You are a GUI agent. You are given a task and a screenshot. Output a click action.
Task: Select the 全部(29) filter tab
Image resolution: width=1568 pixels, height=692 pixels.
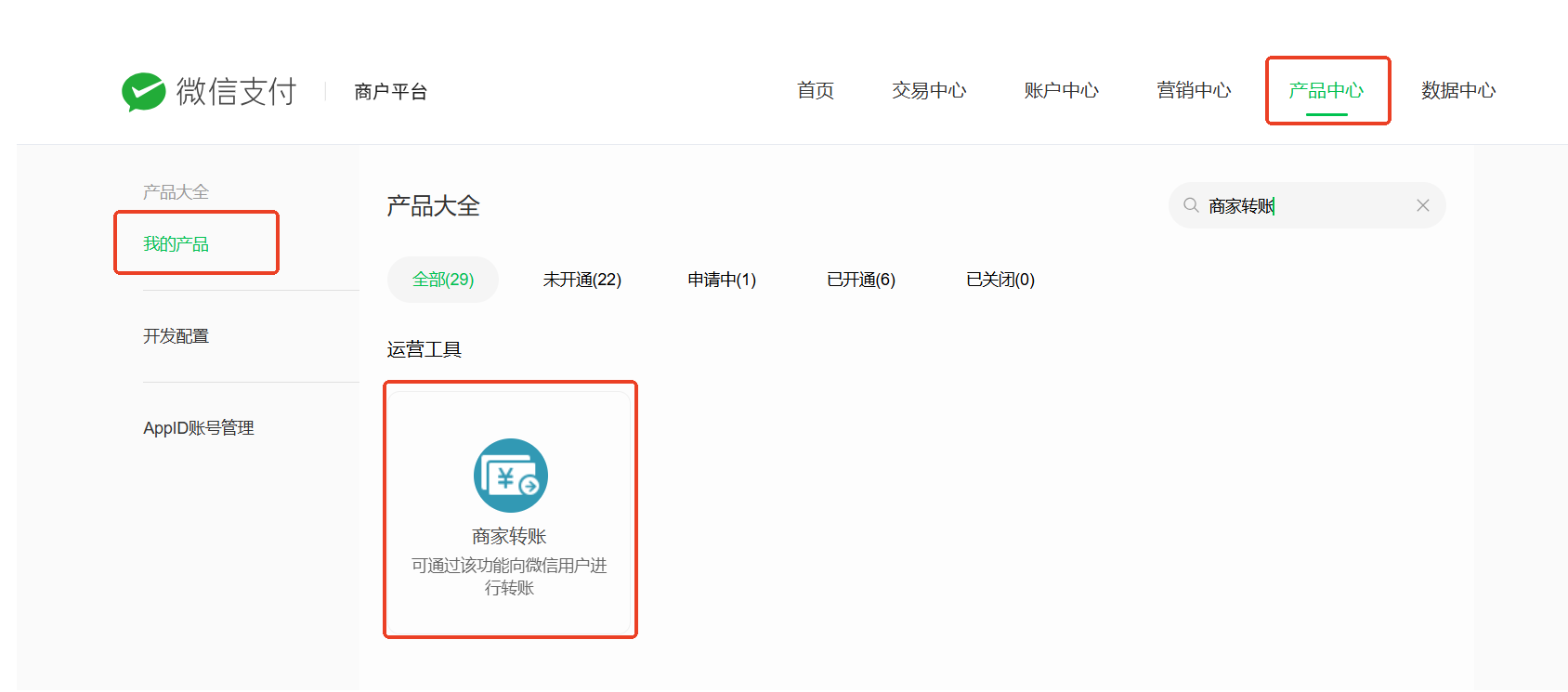(x=443, y=280)
